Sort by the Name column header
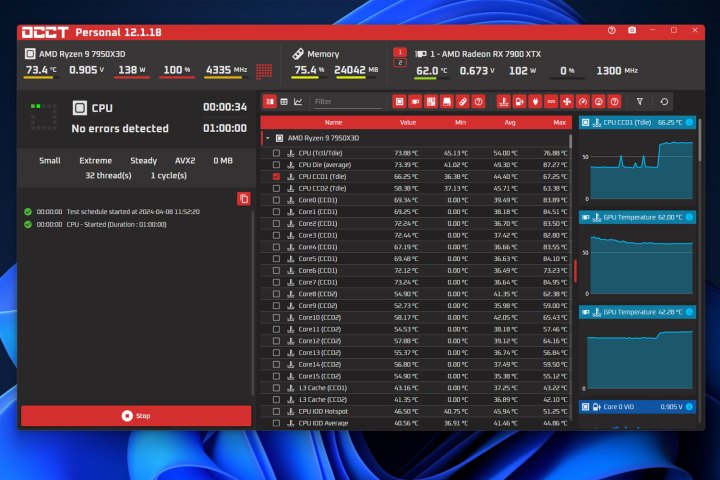 (x=333, y=123)
